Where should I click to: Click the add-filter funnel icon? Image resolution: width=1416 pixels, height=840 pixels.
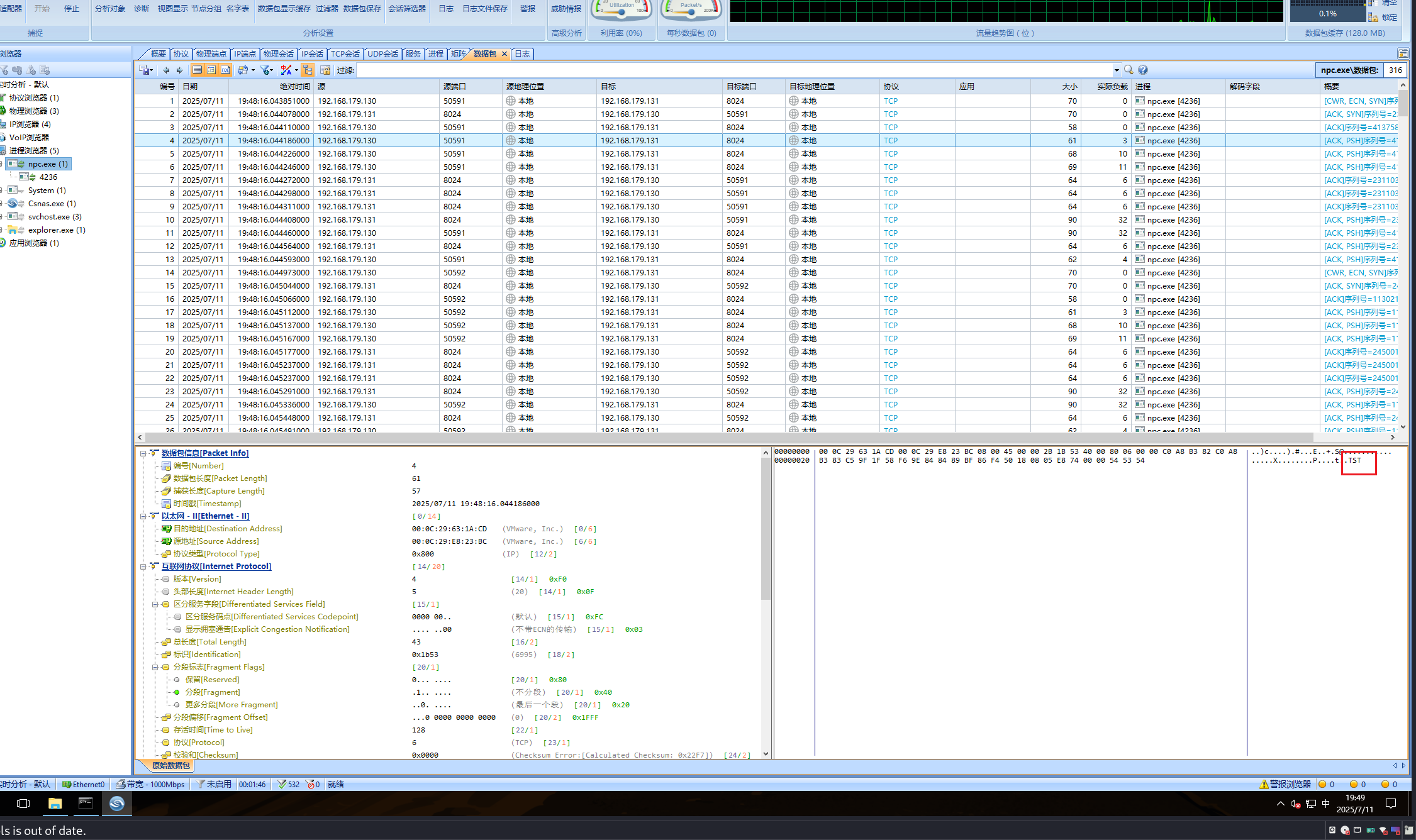point(265,70)
